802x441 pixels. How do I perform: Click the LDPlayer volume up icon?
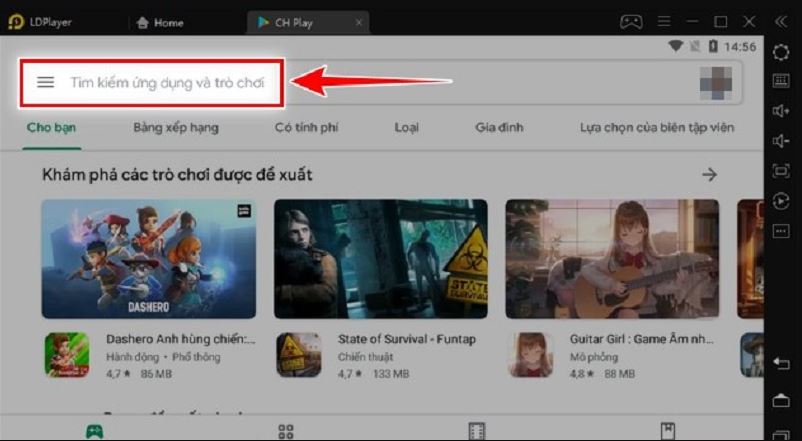coord(782,110)
